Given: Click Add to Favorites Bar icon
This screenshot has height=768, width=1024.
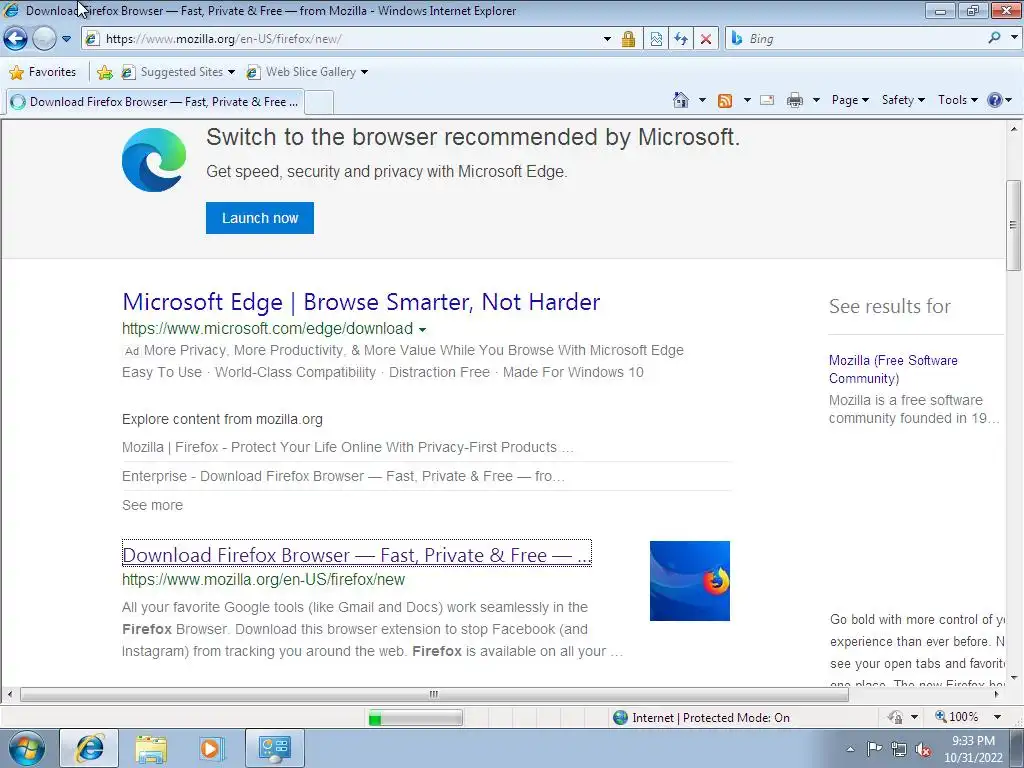Looking at the screenshot, I should coord(104,72).
